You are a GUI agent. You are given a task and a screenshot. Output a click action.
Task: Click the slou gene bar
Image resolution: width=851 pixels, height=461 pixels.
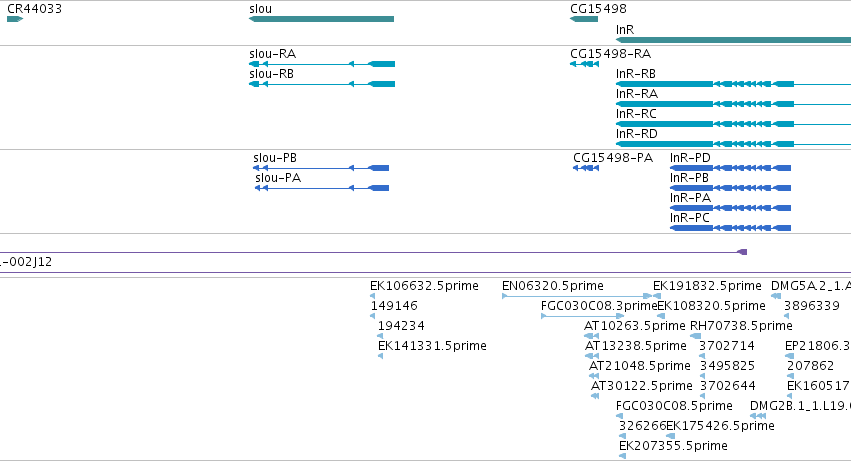click(x=321, y=19)
